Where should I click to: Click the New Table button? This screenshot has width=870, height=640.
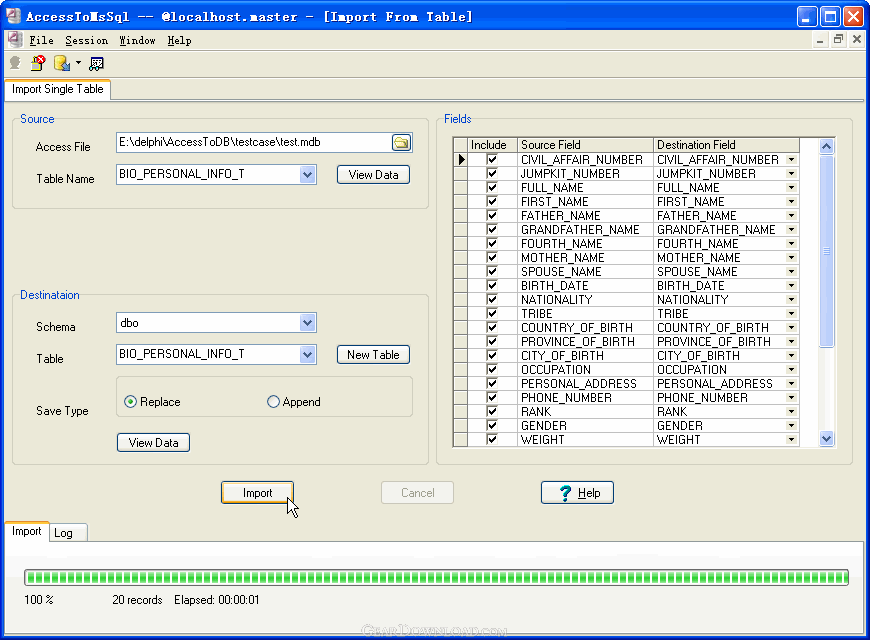coord(373,355)
